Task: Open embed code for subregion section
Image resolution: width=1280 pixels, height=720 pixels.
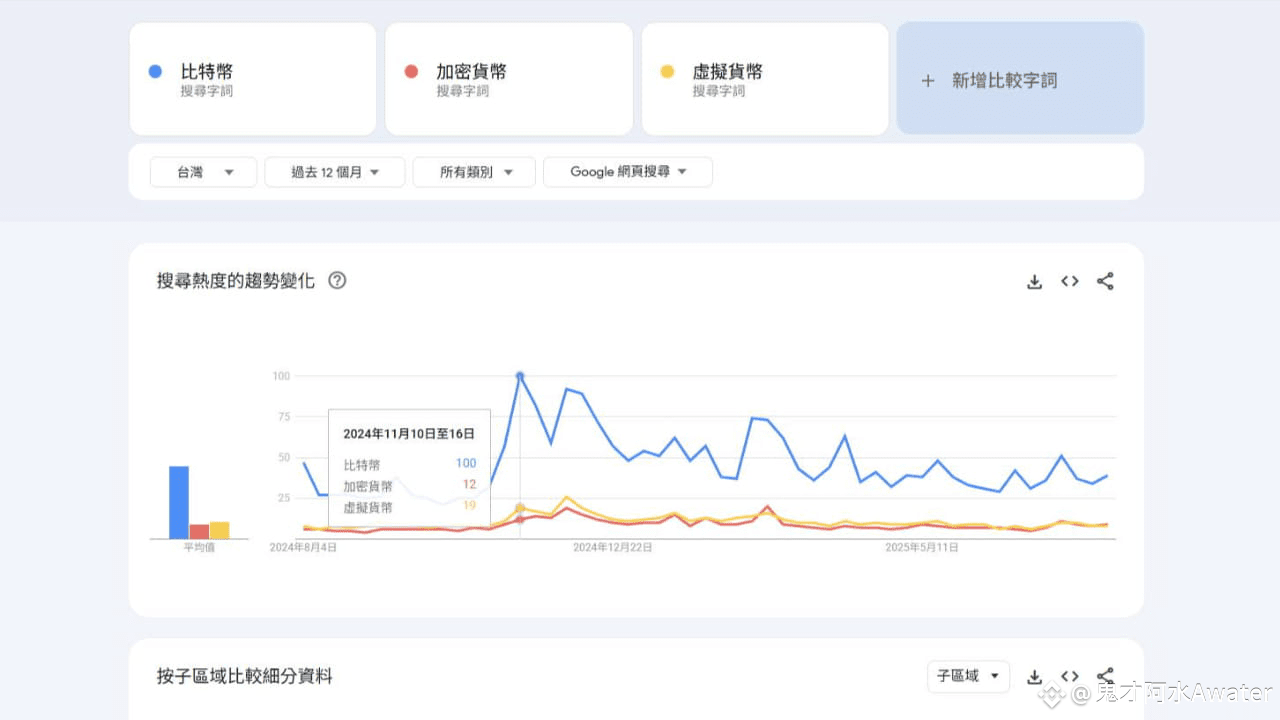Action: point(1070,677)
